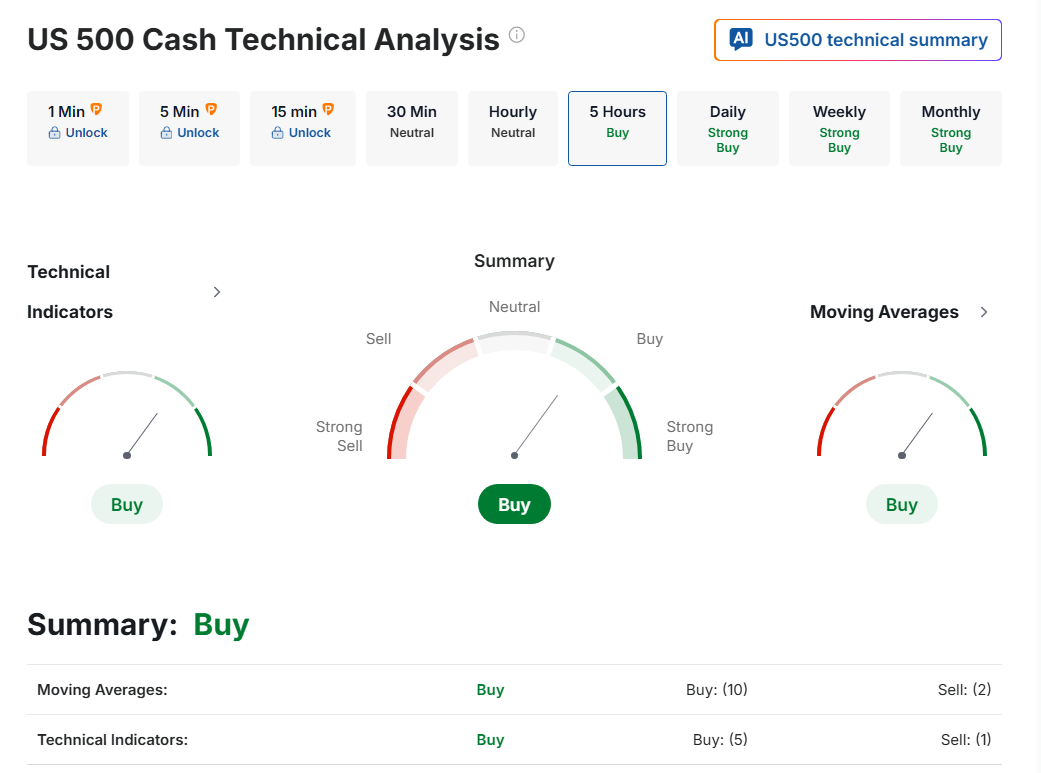
Task: Click the lock icon under 1 Min
Action: (x=55, y=133)
